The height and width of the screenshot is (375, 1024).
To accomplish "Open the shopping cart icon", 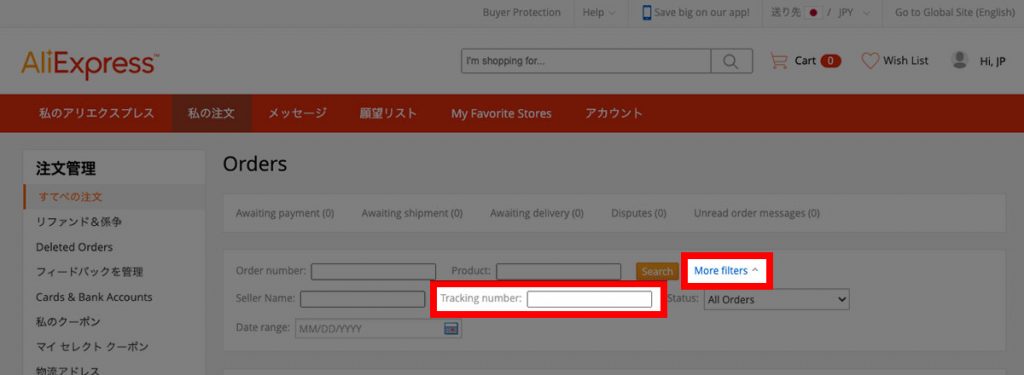I will 778,61.
